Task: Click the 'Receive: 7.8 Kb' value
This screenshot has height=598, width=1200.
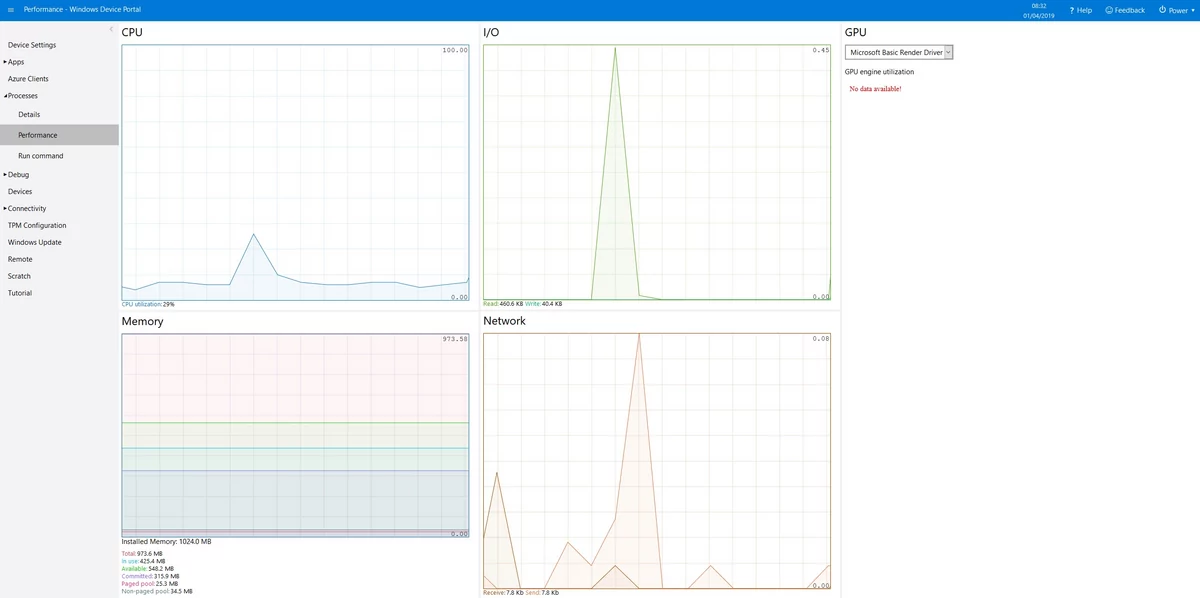Action: [502, 593]
